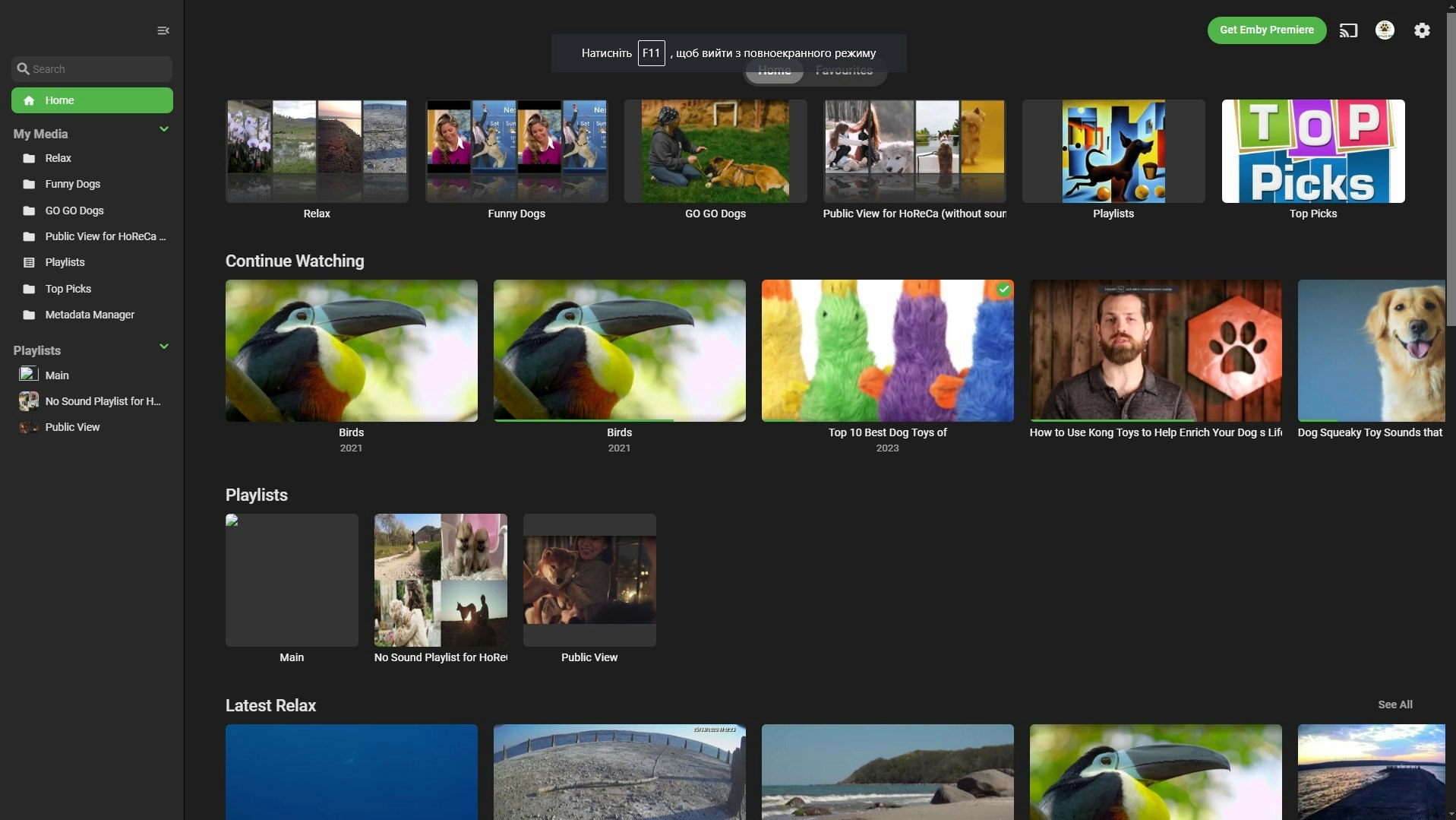Image resolution: width=1456 pixels, height=820 pixels.
Task: Open the toucan video in Latest Relax
Action: 1156,772
